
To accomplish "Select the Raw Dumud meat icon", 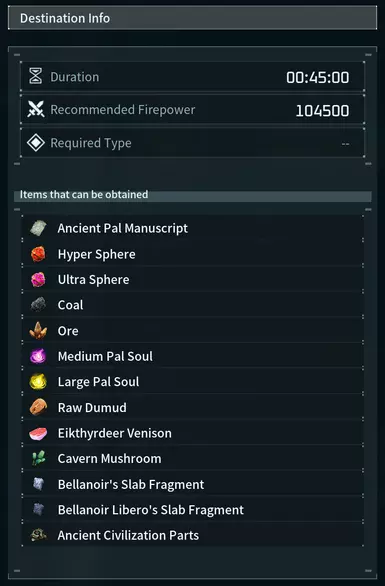I will pyautogui.click(x=38, y=407).
